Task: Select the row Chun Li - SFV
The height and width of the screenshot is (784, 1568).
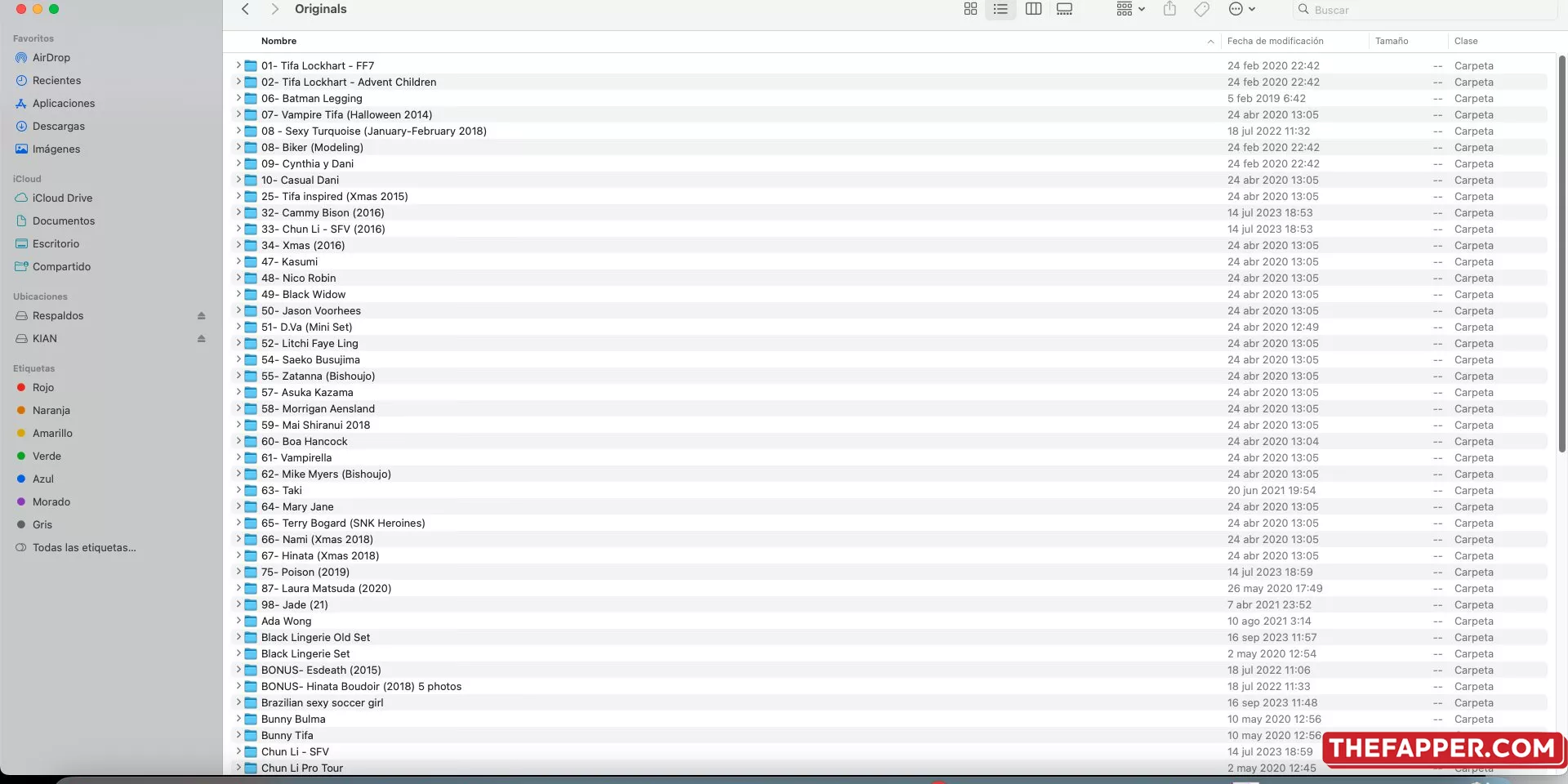Action: [890, 752]
